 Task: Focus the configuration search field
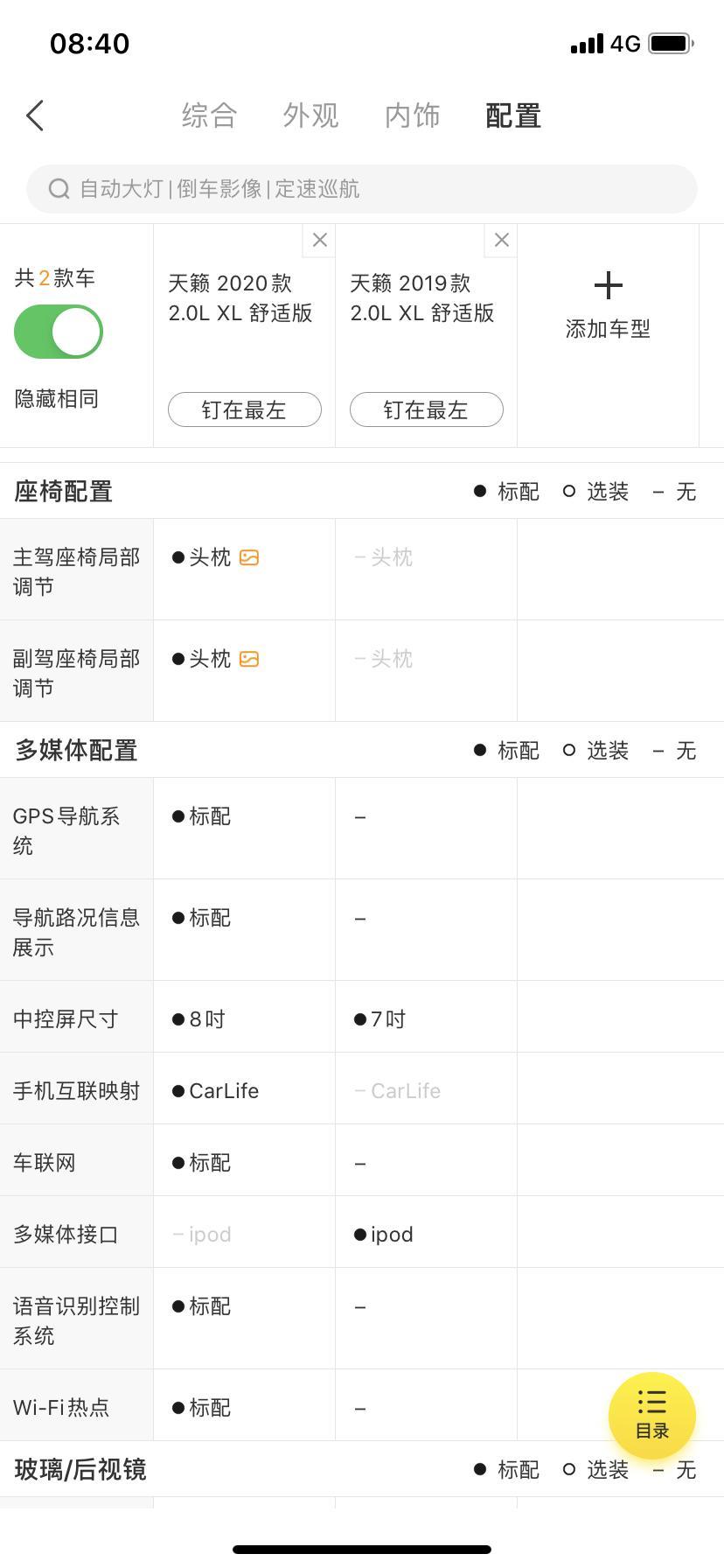click(362, 189)
